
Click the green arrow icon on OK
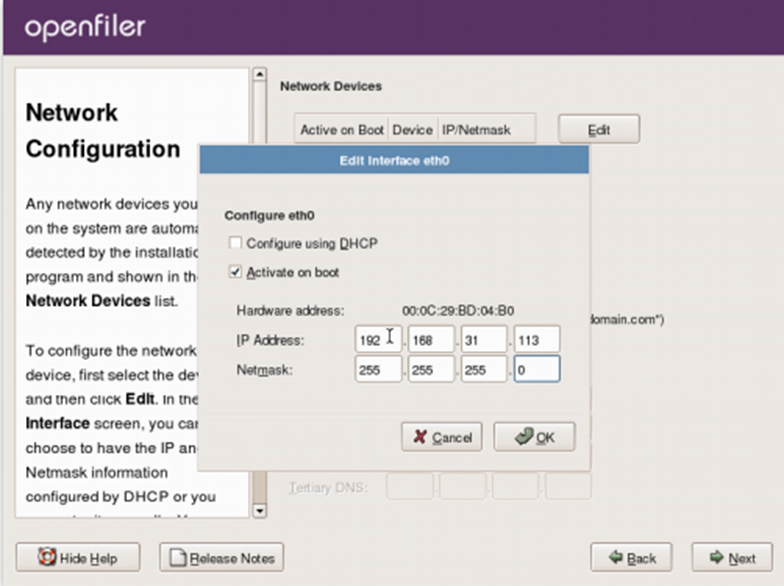click(524, 436)
